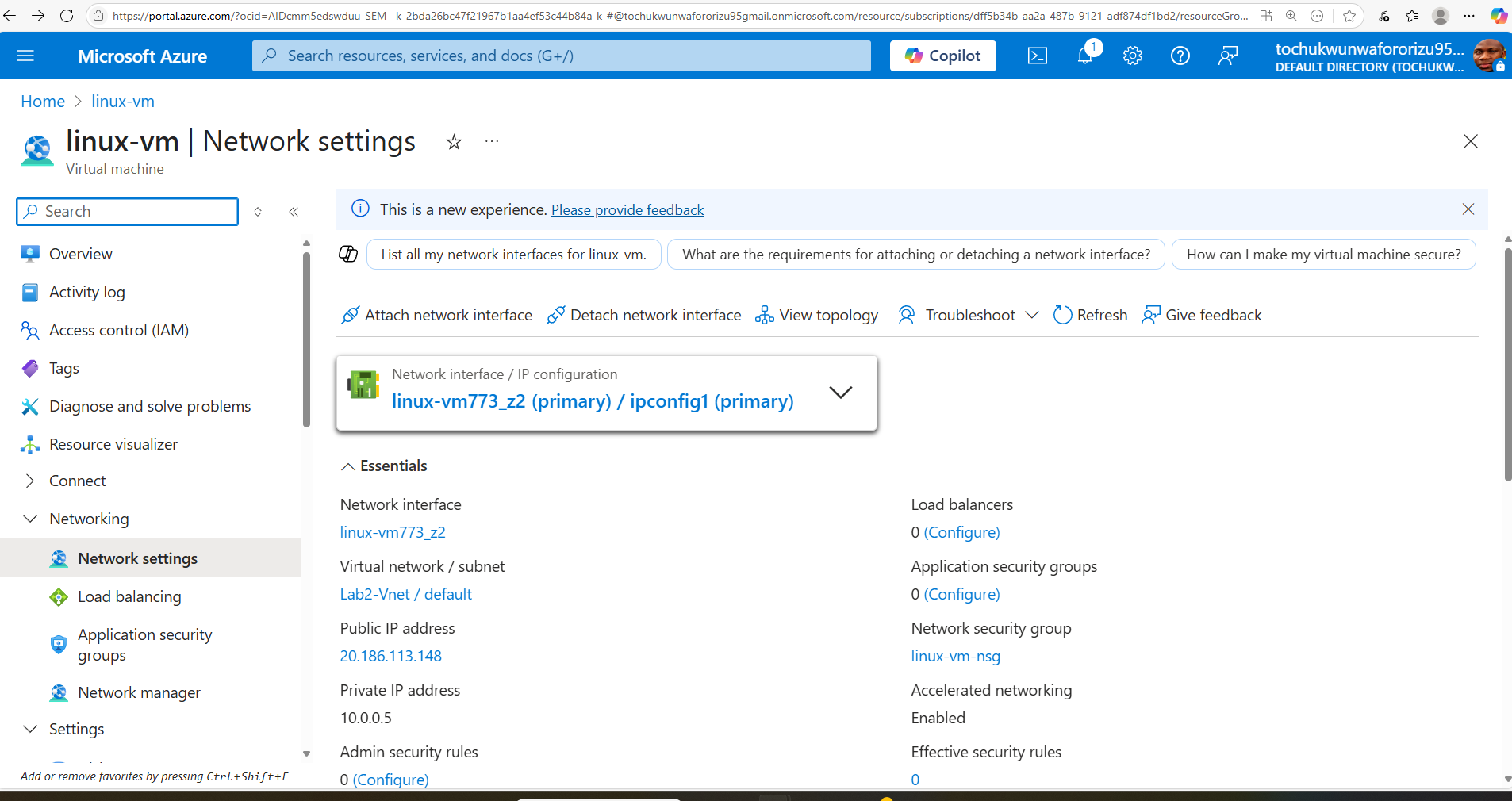
Task: Click browser back arrow
Action: (x=10, y=15)
